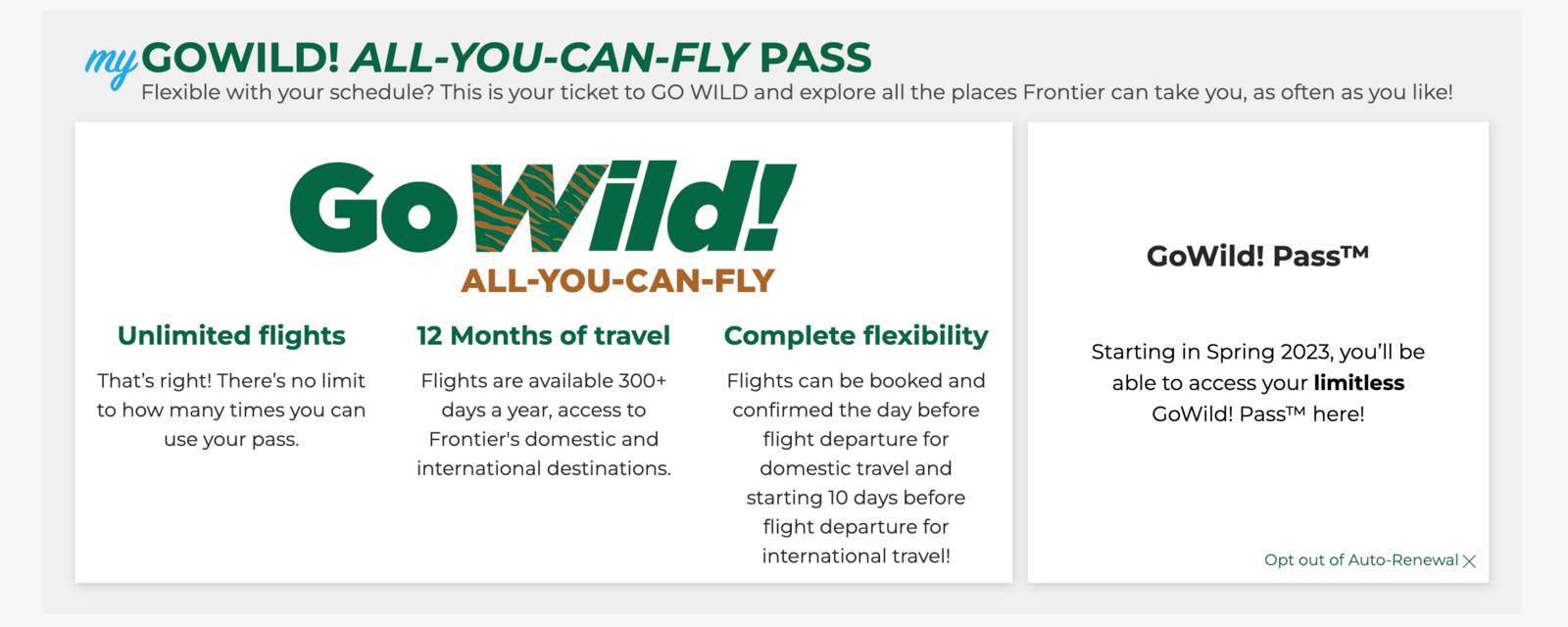Select the GoWild! Pass™ card title
The image size is (1568, 627).
click(1257, 253)
